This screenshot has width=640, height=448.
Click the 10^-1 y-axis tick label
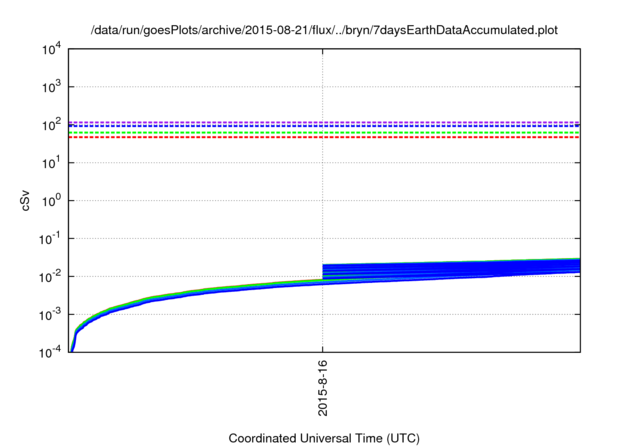50,239
